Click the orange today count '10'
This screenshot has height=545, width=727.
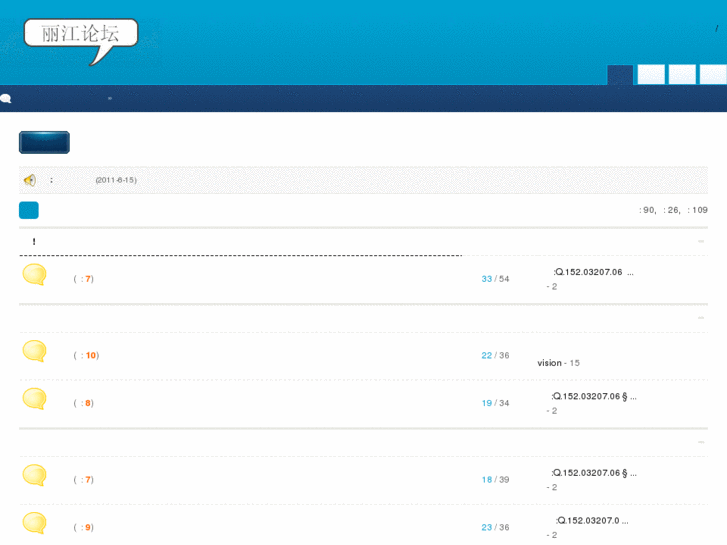[x=91, y=355]
